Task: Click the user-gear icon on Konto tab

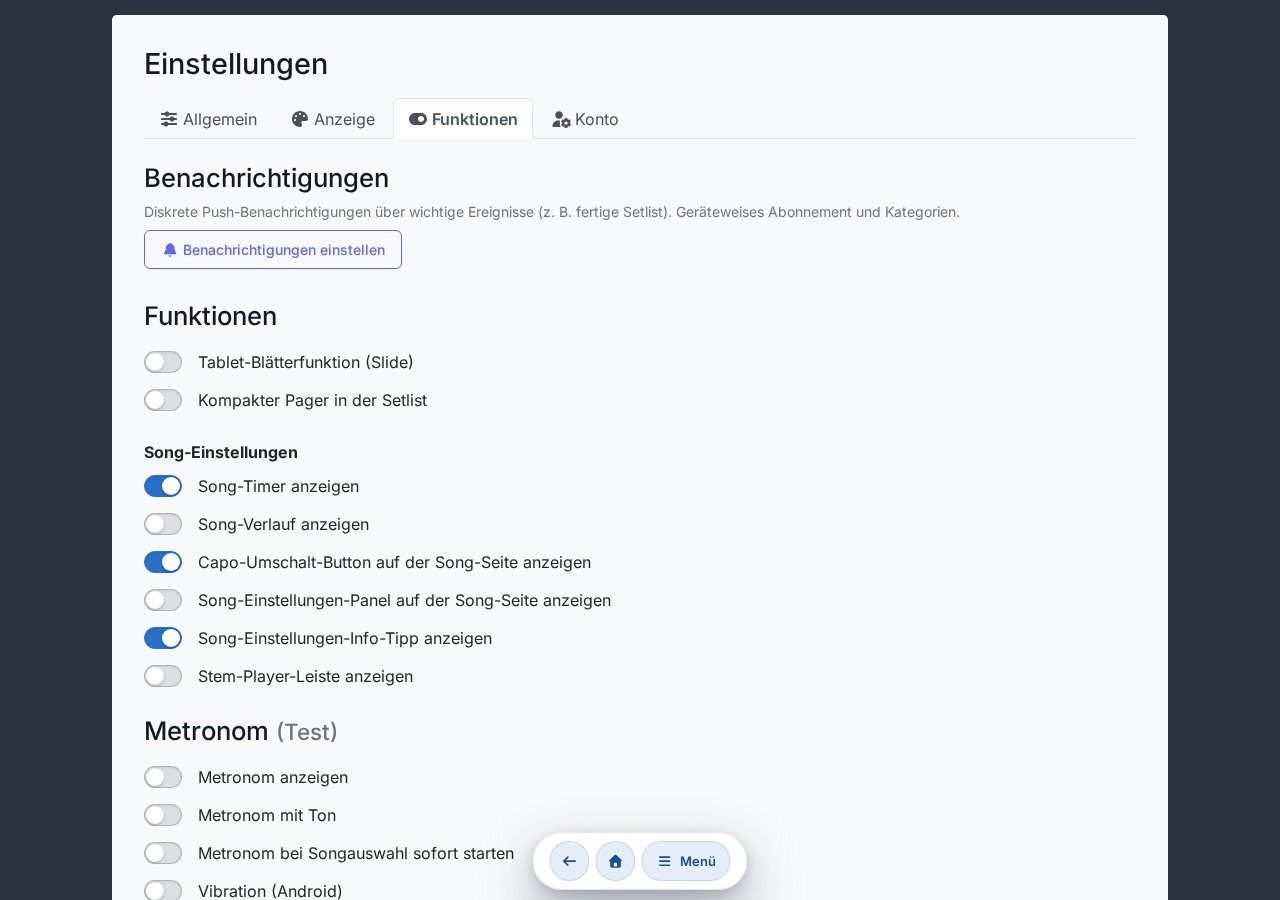Action: click(x=562, y=119)
